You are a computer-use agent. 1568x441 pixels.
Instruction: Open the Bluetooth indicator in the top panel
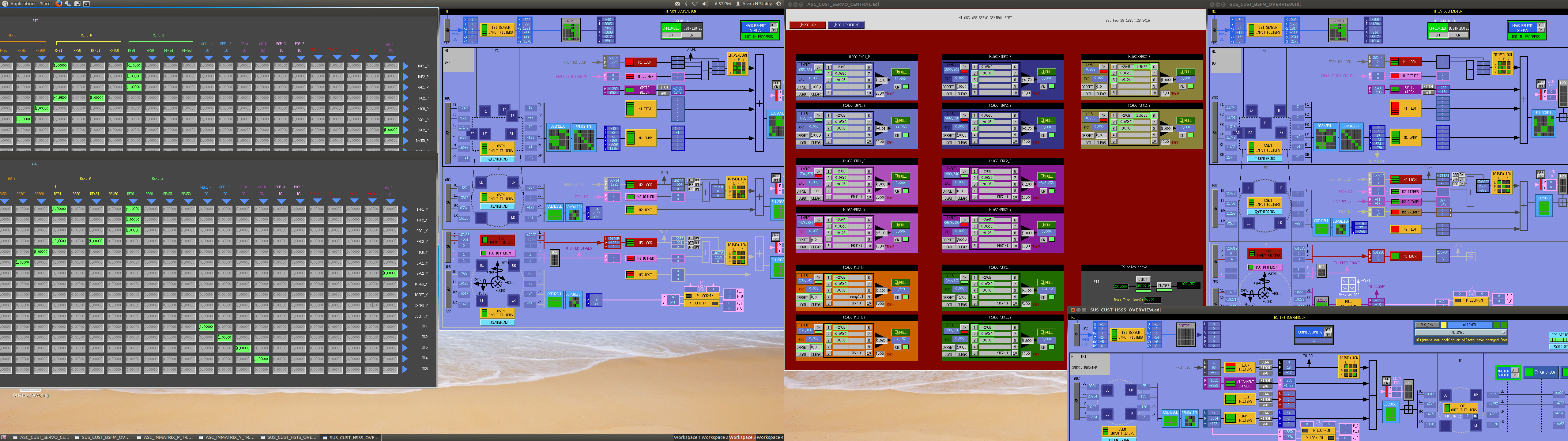click(687, 4)
